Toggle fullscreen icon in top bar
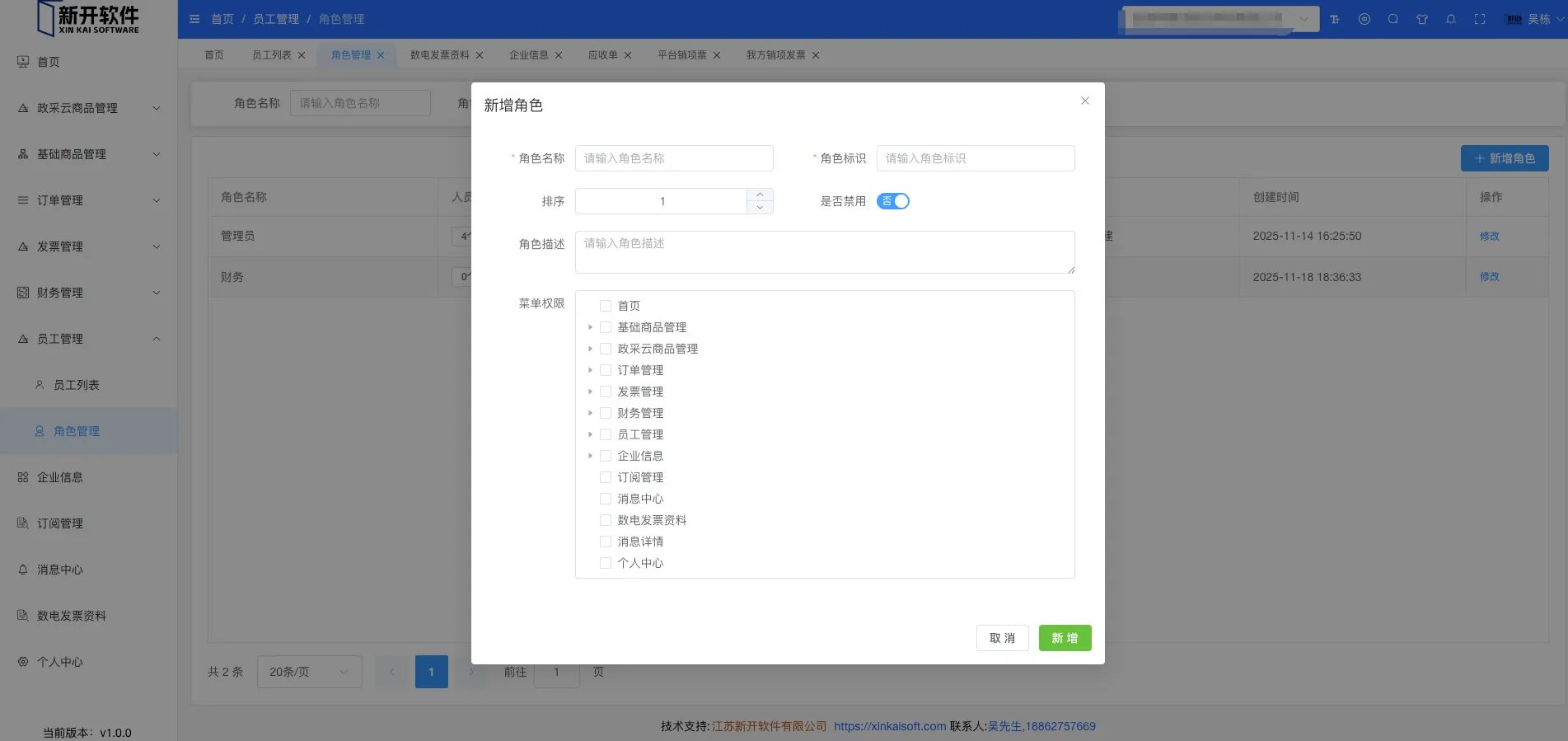 coord(1480,19)
